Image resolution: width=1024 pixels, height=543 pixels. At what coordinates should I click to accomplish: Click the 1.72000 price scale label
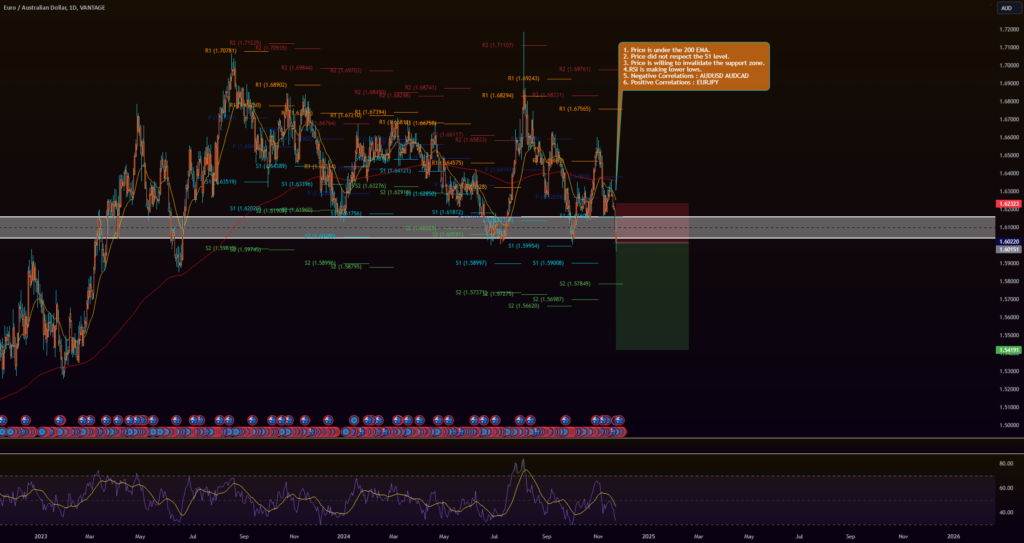click(x=1008, y=29)
